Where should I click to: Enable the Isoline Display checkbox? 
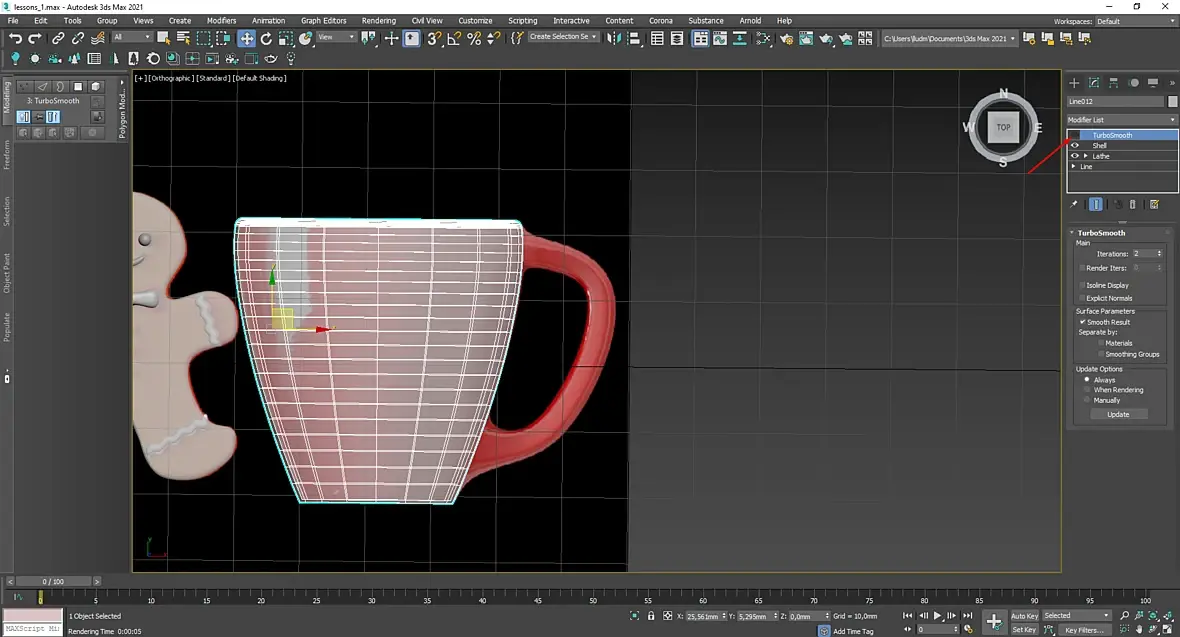1082,285
